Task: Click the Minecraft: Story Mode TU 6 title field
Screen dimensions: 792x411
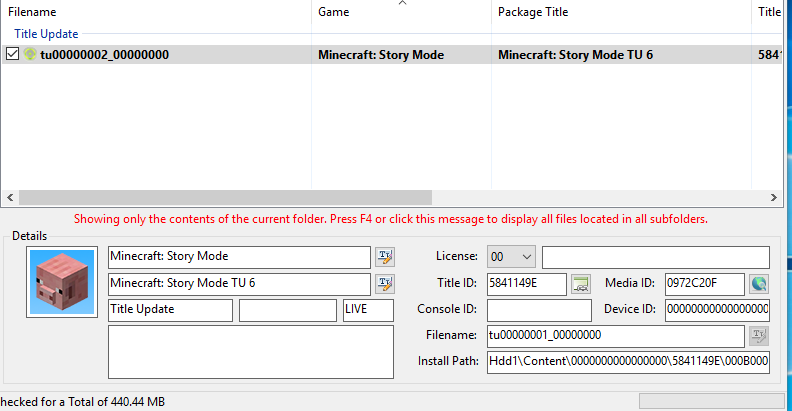Action: (239, 284)
